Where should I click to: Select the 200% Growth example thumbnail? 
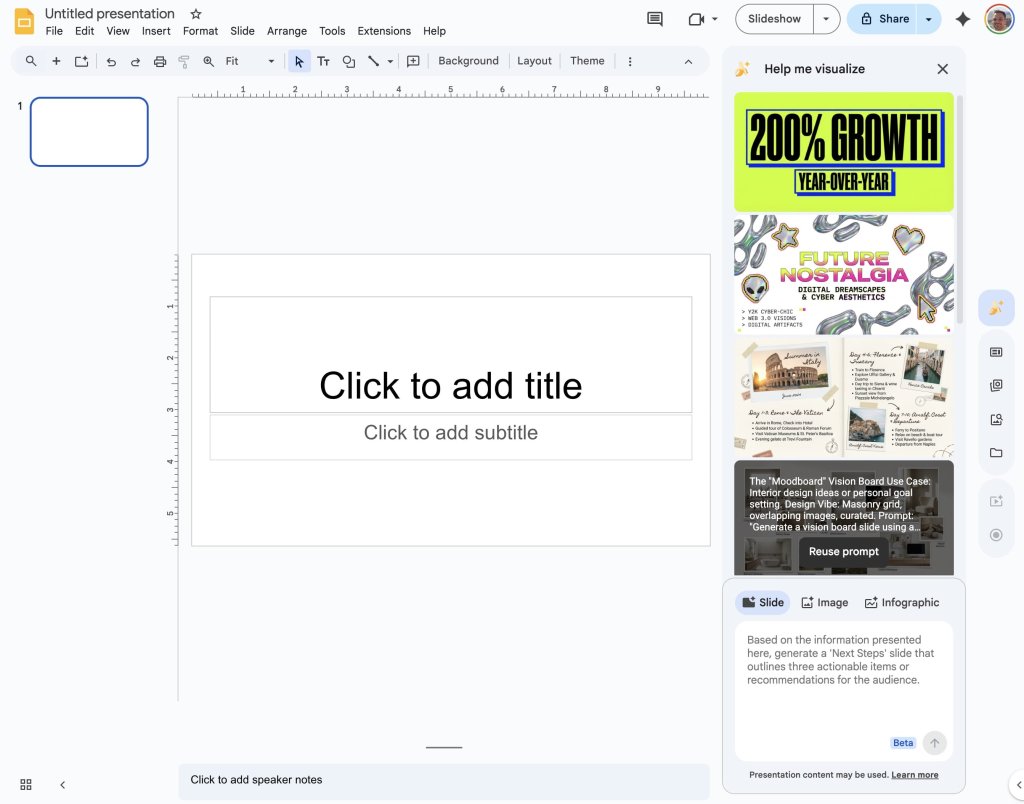click(844, 152)
